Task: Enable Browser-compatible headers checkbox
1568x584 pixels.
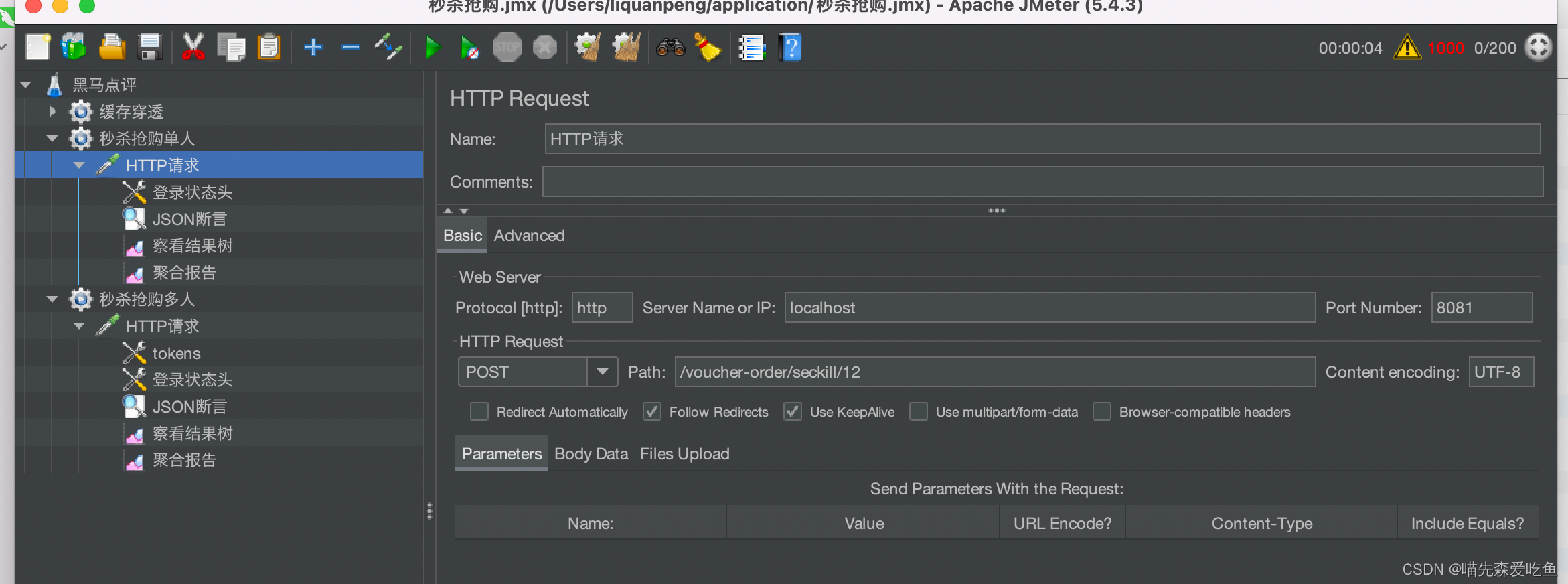Action: (x=1102, y=411)
